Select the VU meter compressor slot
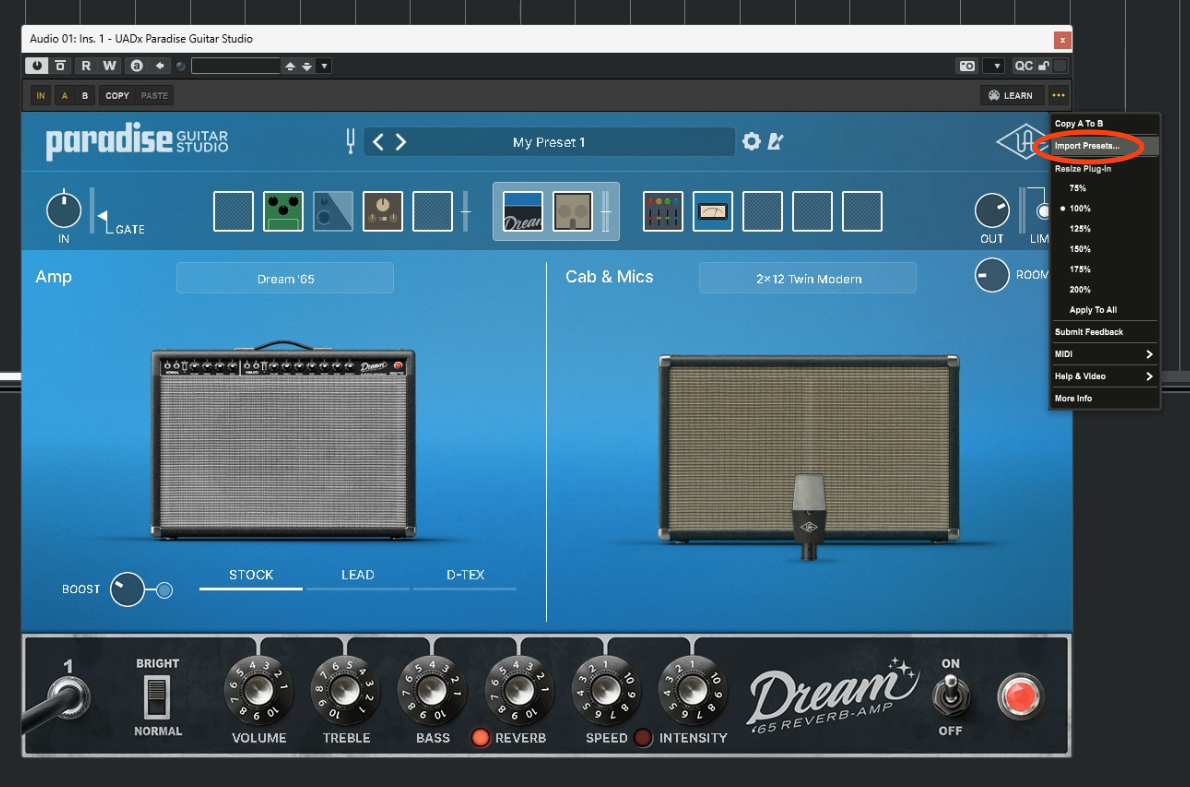Viewport: 1190px width, 787px height. tap(713, 212)
